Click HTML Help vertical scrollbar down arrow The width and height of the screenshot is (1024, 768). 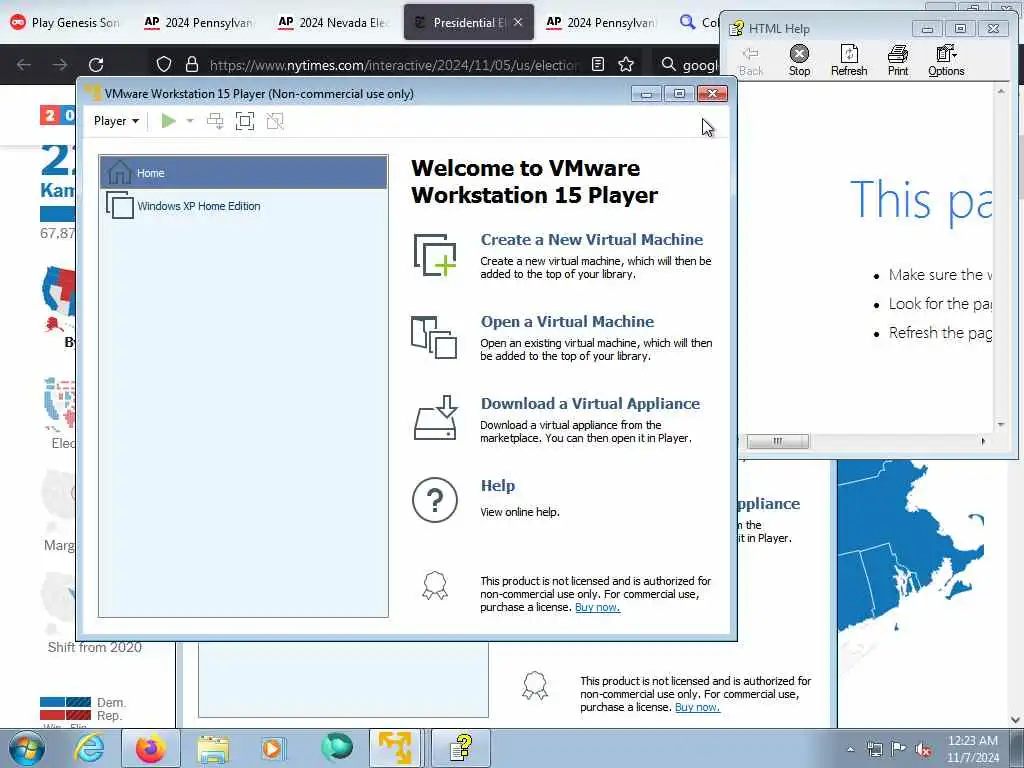1001,425
